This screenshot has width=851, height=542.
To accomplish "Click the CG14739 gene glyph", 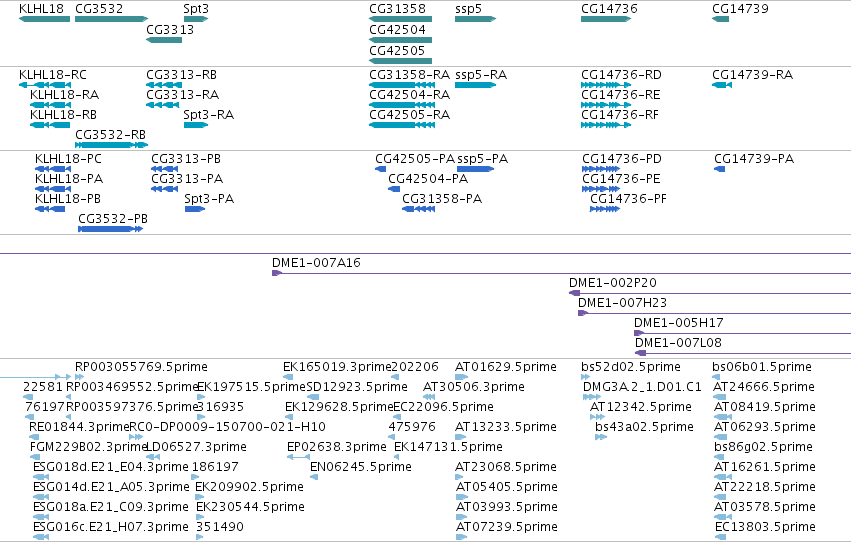I will tap(720, 19).
